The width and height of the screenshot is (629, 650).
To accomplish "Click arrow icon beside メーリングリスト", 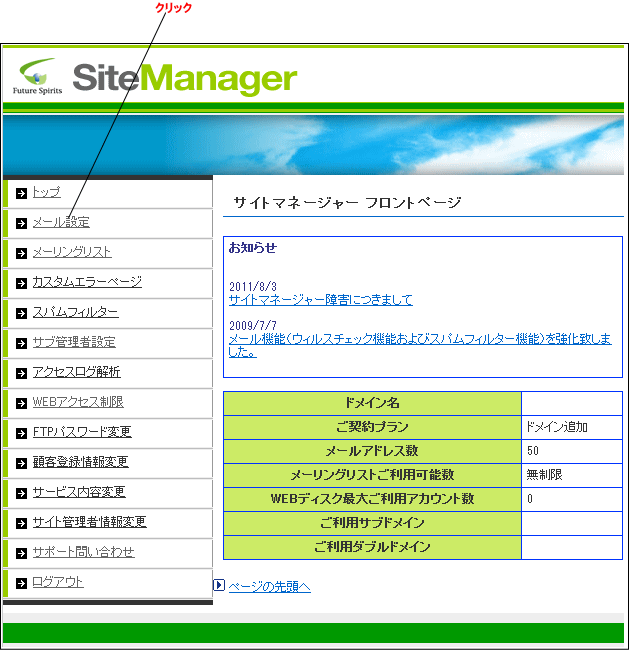I will [x=21, y=253].
